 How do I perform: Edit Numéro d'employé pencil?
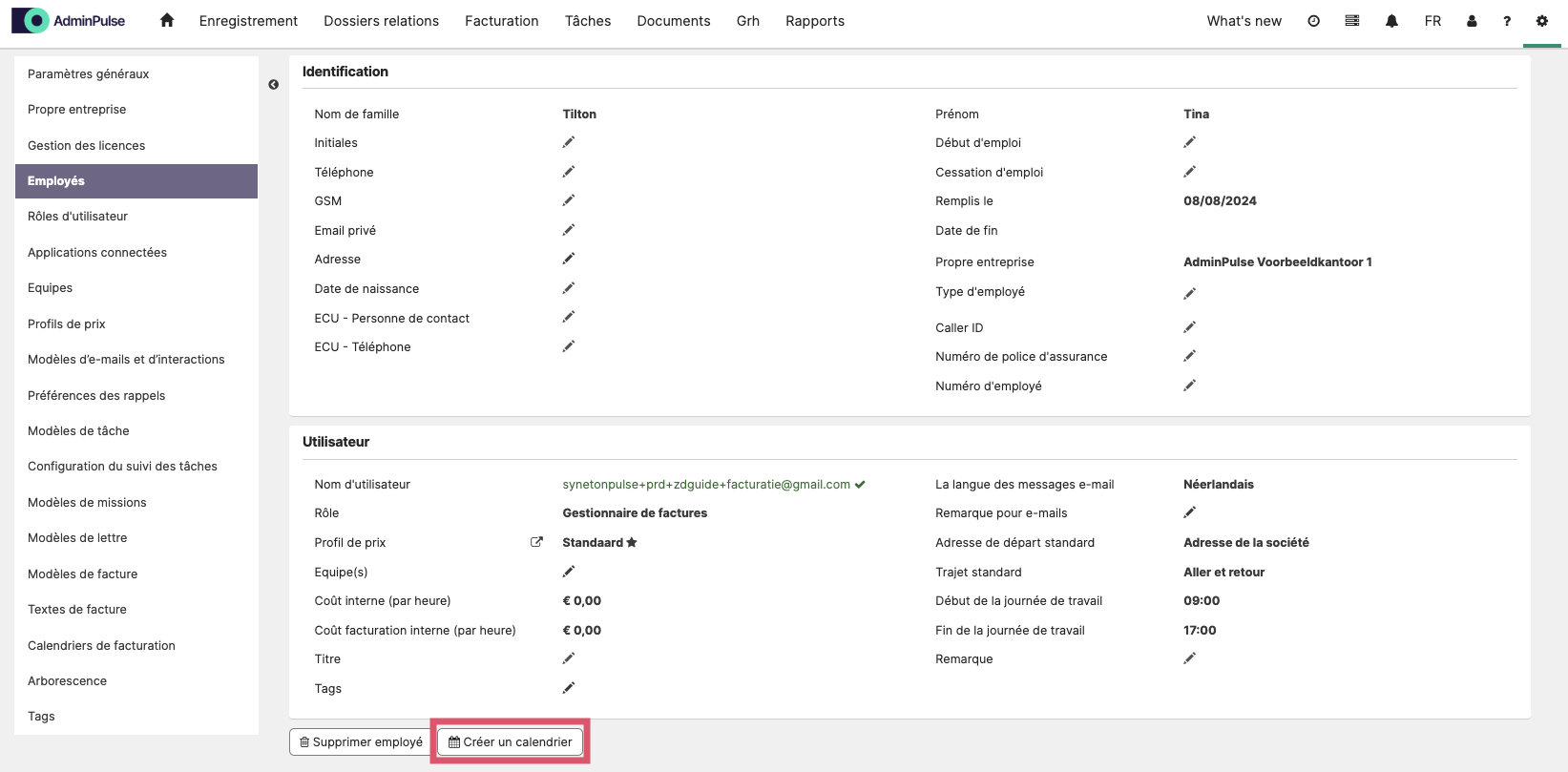click(x=1190, y=386)
